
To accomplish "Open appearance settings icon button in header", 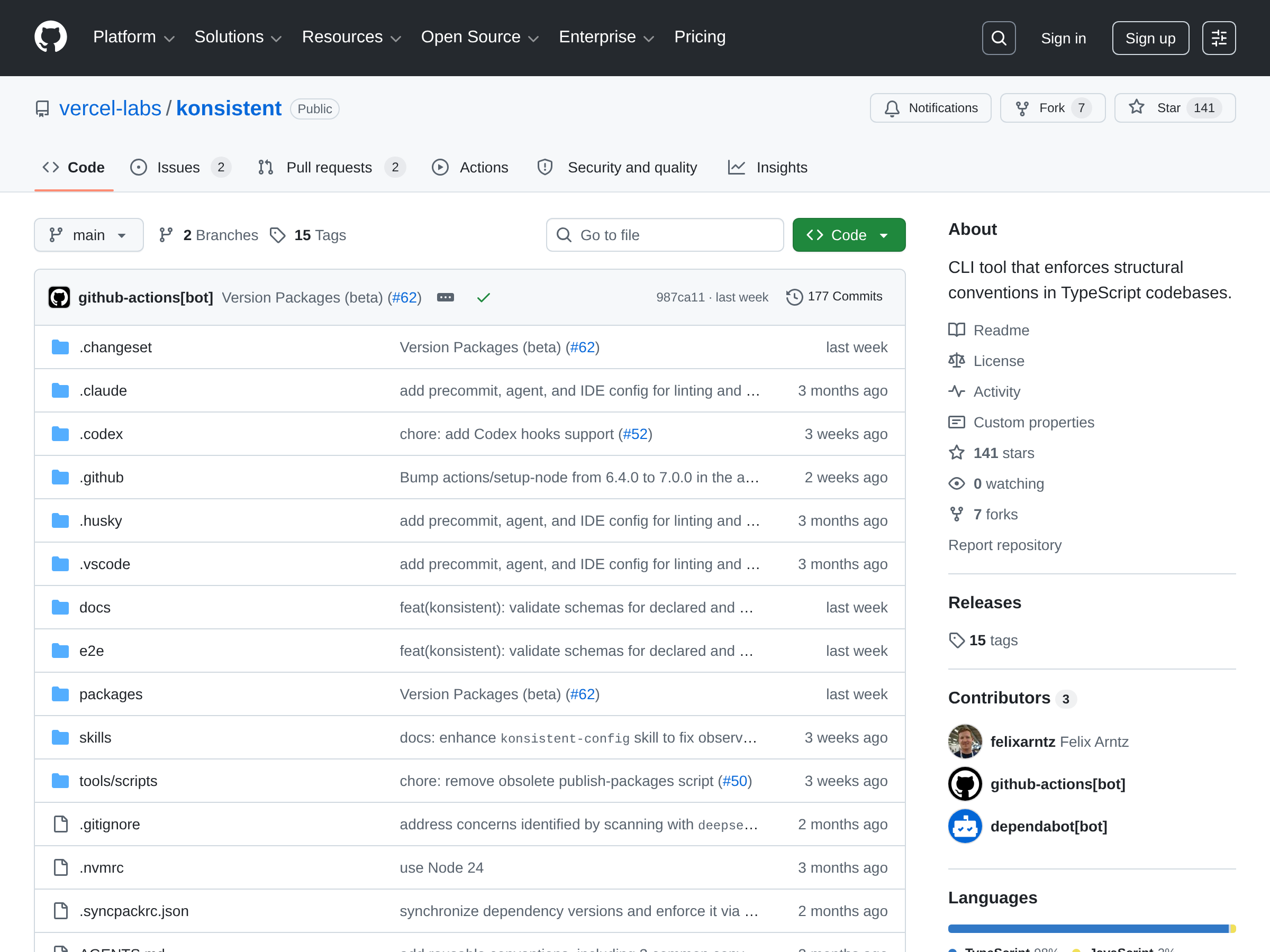I will point(1218,38).
